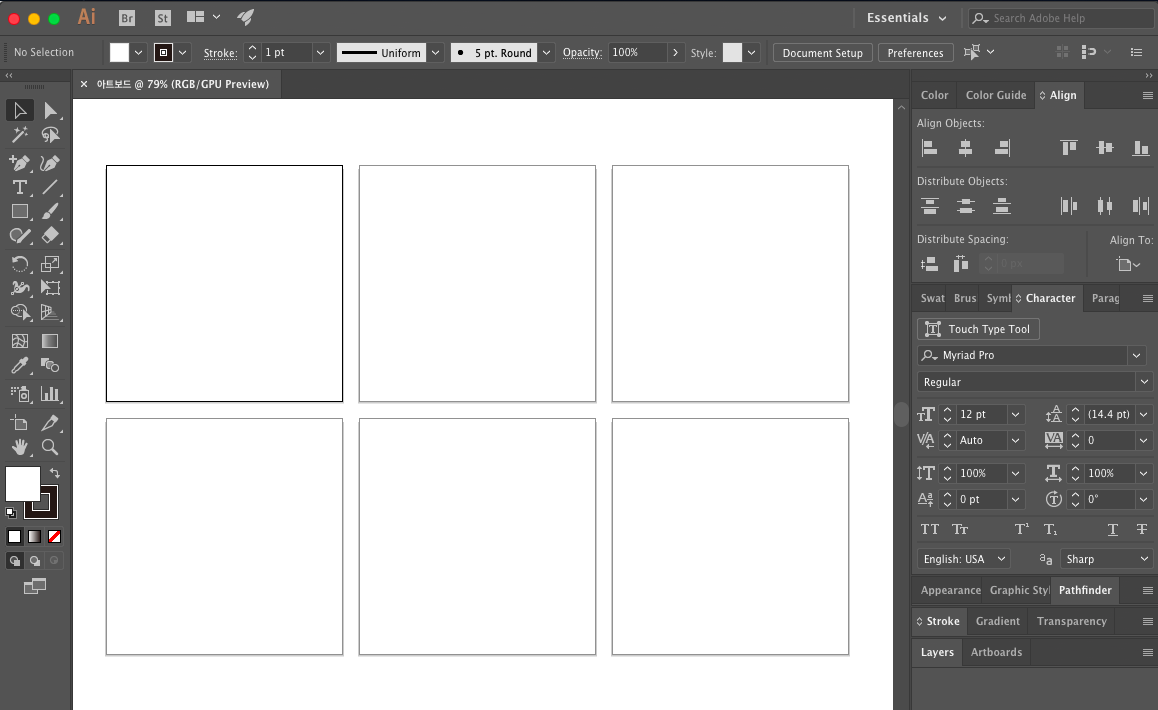The width and height of the screenshot is (1158, 710).
Task: Click the toolbar Fill color box
Action: [x=22, y=485]
